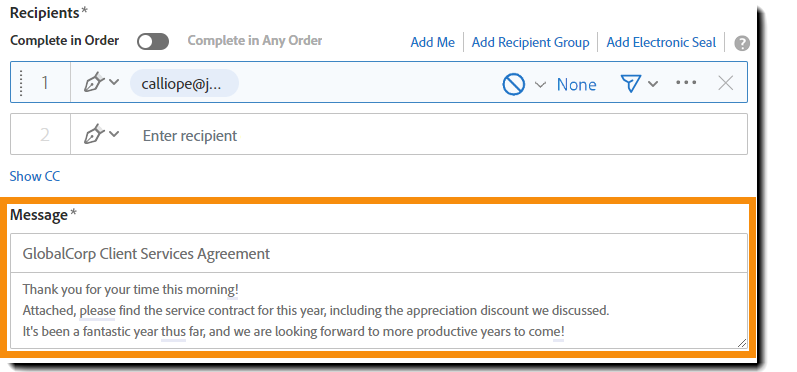Click the Show CC link
The height and width of the screenshot is (372, 797).
tap(35, 176)
